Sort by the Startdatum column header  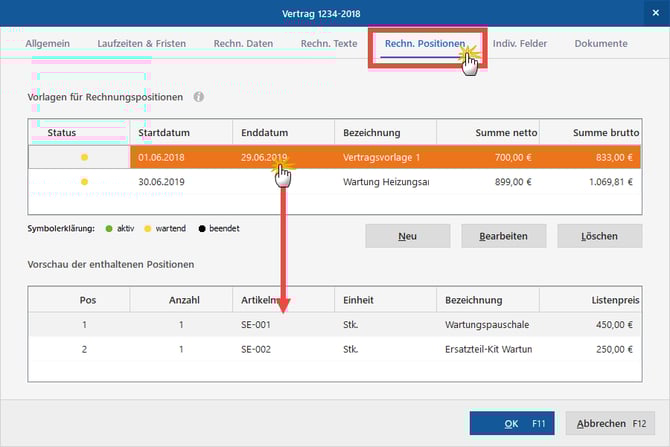[x=180, y=133]
